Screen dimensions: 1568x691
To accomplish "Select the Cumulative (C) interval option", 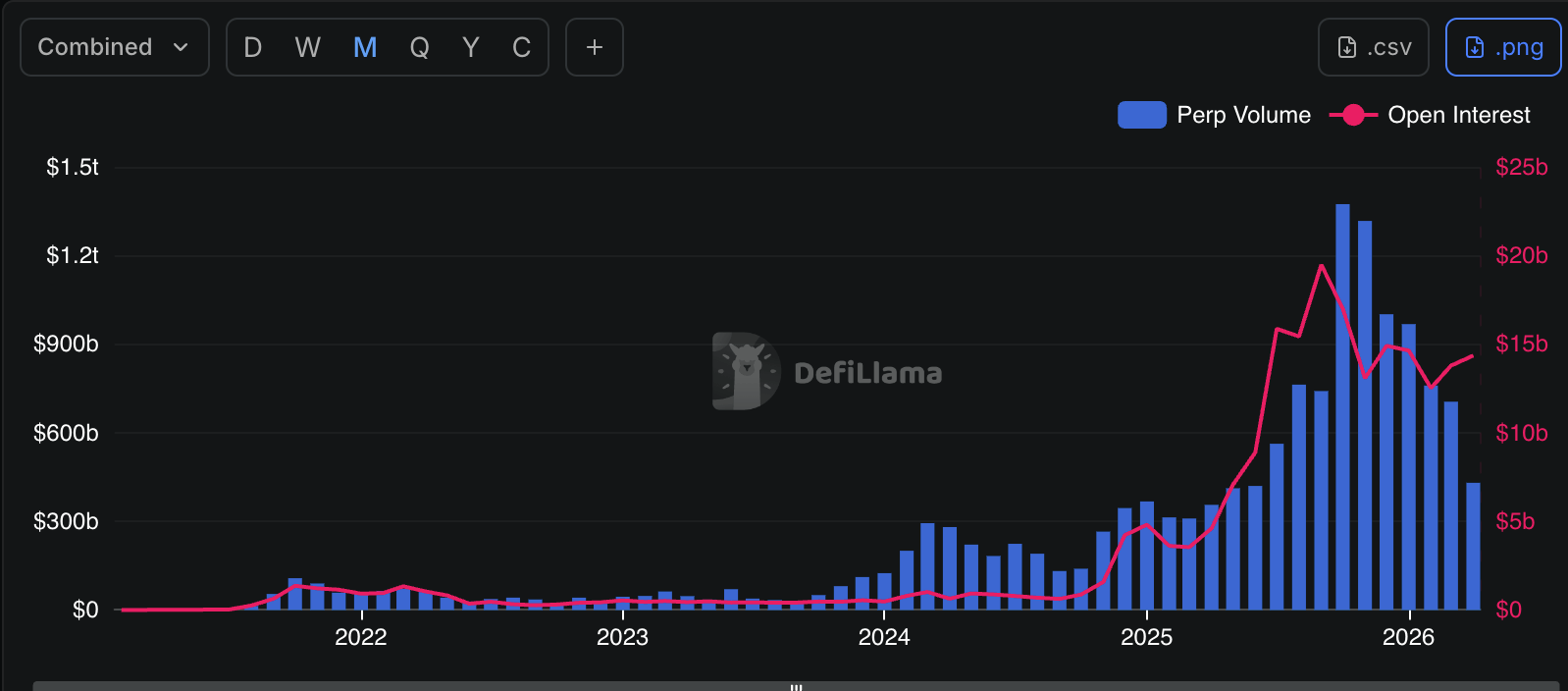I will click(521, 47).
